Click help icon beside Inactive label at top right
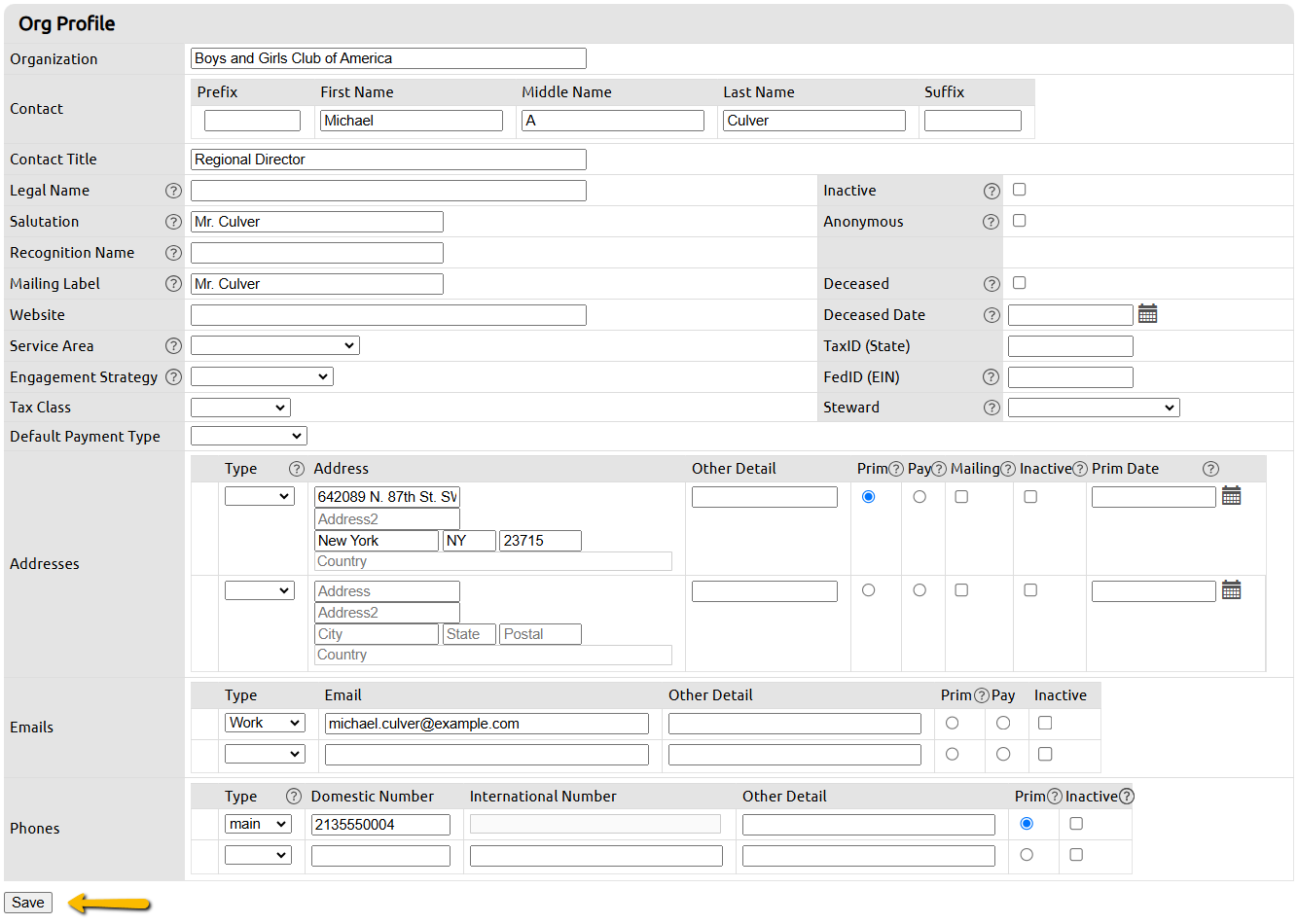1298x924 pixels. click(992, 191)
